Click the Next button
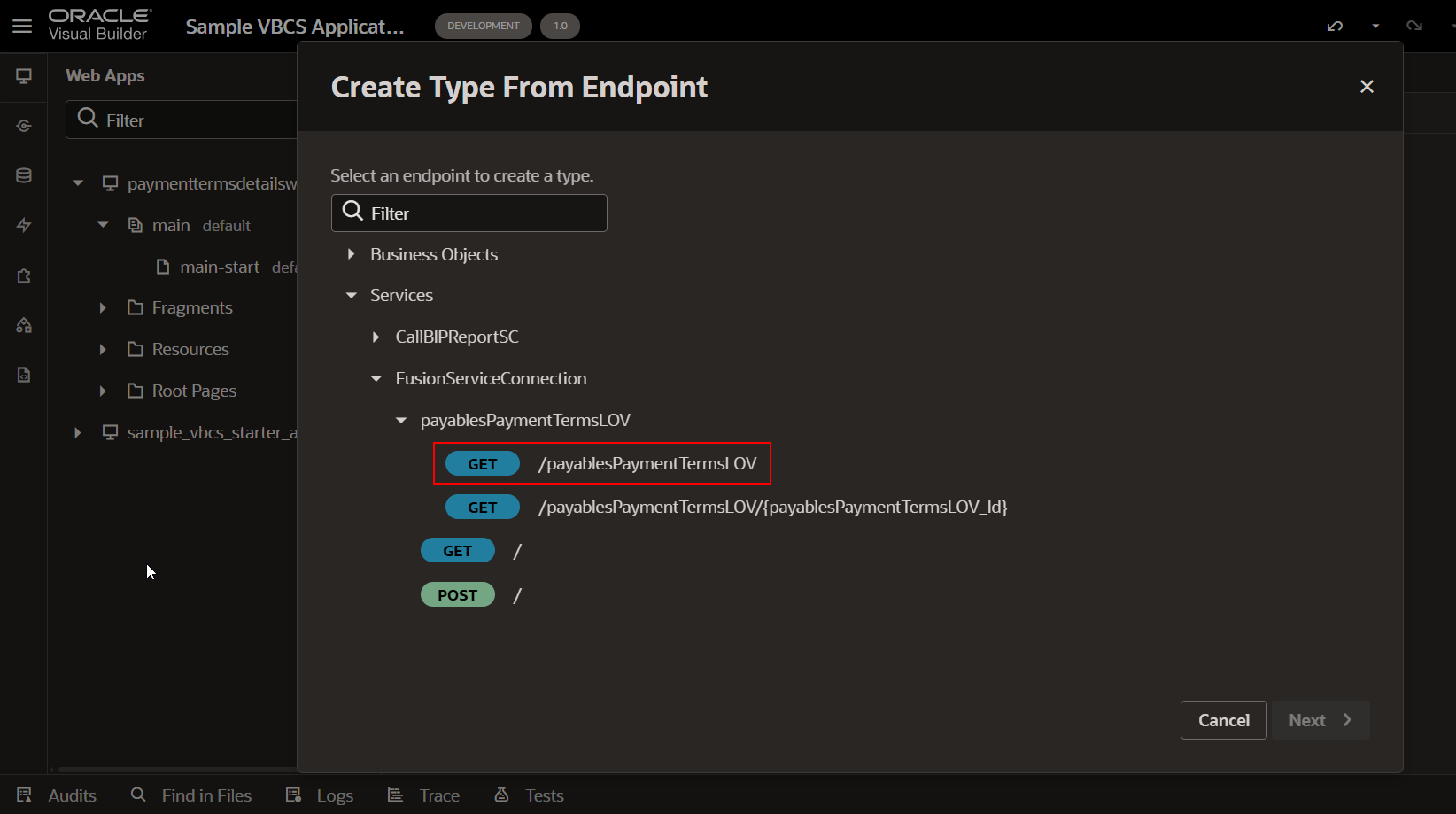The height and width of the screenshot is (814, 1456). point(1320,720)
